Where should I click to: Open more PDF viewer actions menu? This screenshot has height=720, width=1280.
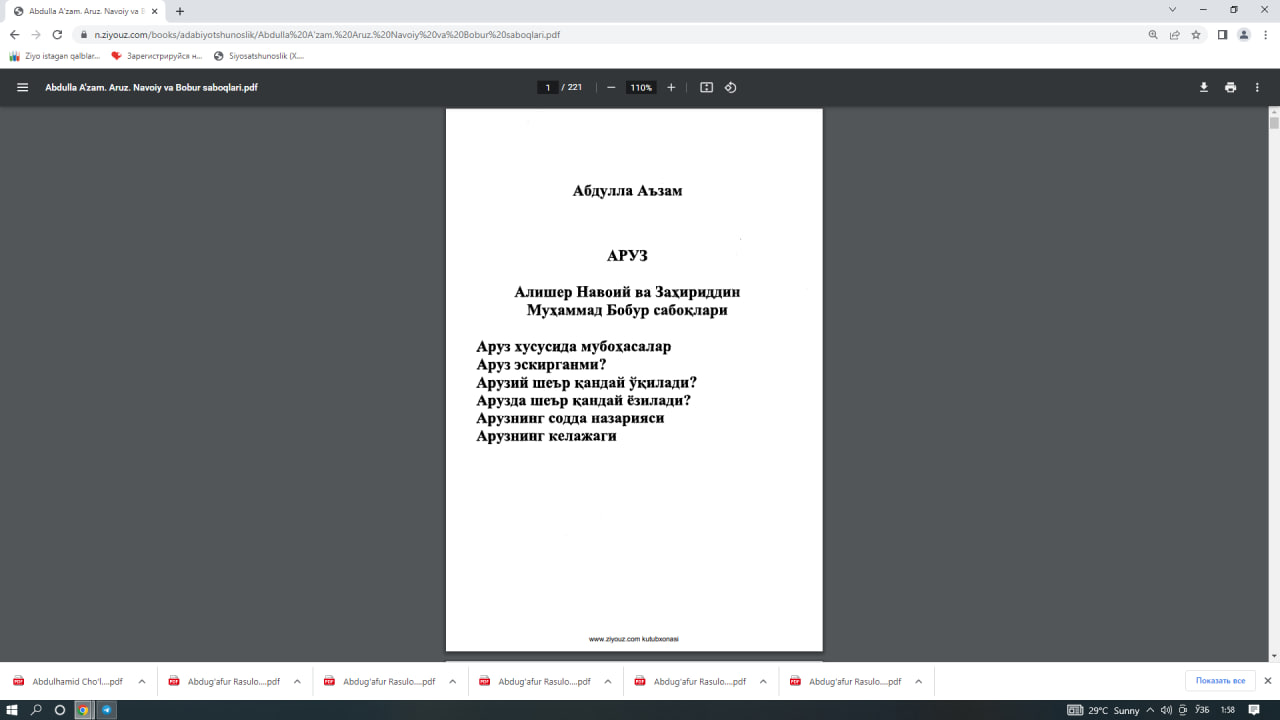(x=1257, y=87)
